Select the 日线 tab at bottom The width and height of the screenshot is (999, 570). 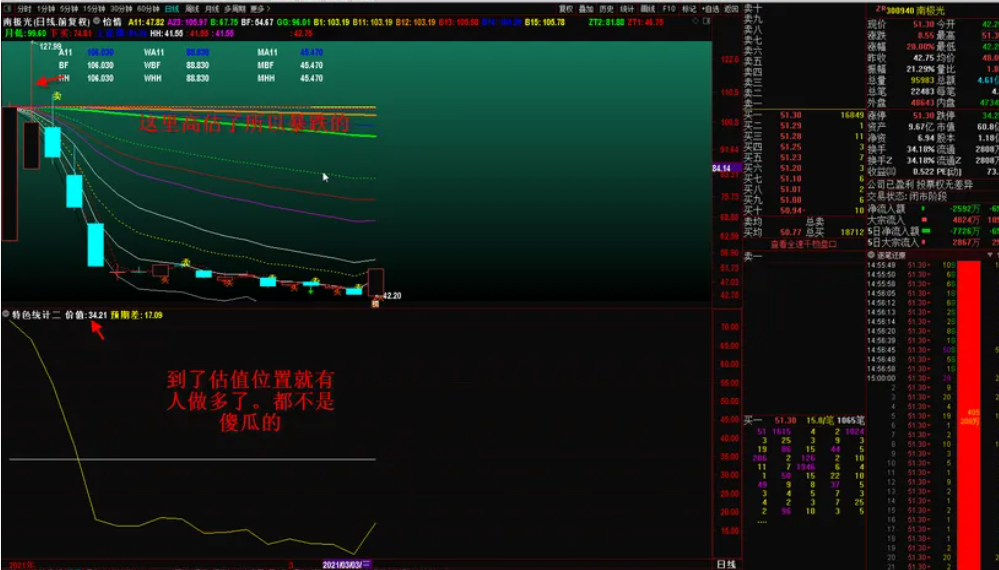point(726,564)
